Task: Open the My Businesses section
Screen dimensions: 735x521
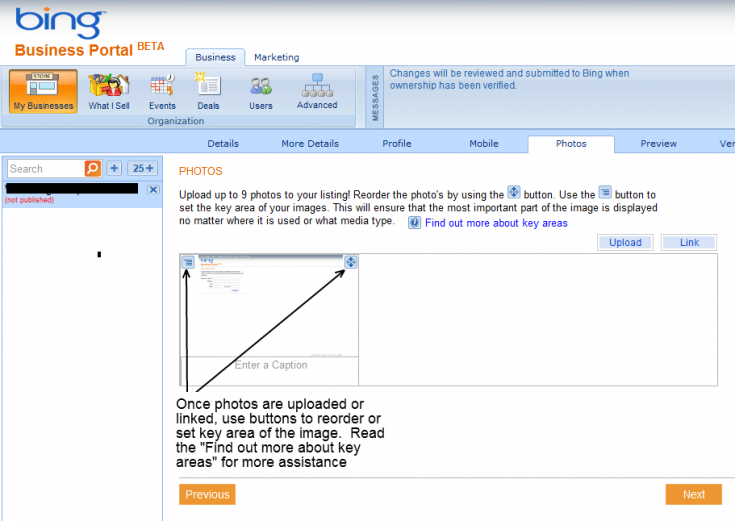Action: 43,91
